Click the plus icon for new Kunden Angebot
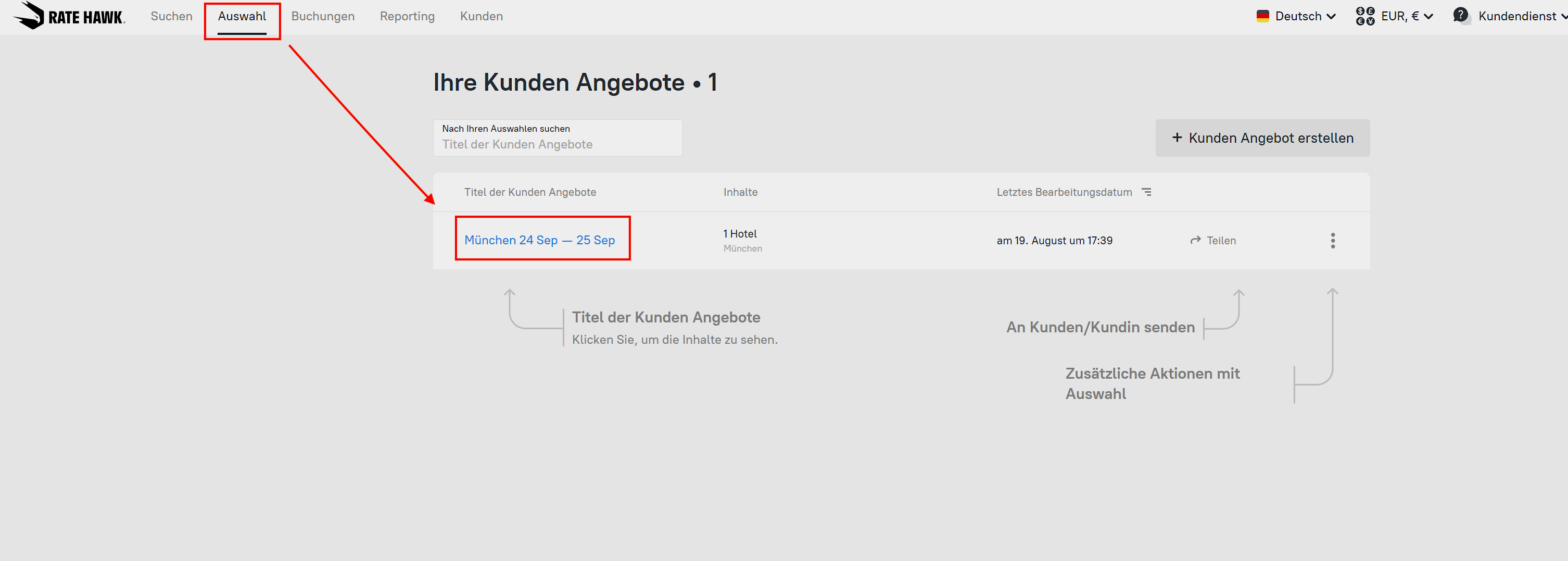Viewport: 1568px width, 561px height. [x=1177, y=138]
